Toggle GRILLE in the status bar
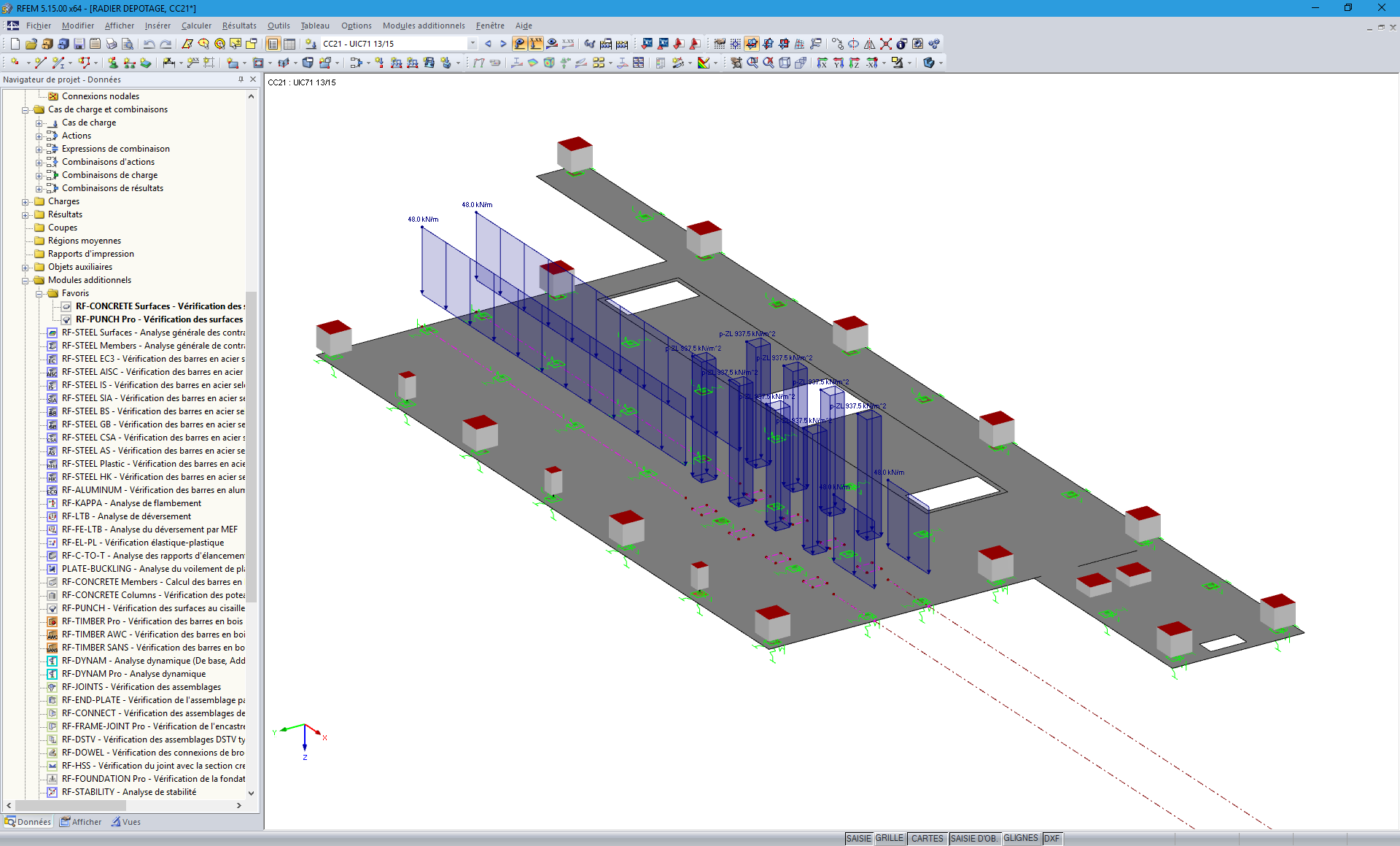The image size is (1400, 846). click(x=889, y=839)
